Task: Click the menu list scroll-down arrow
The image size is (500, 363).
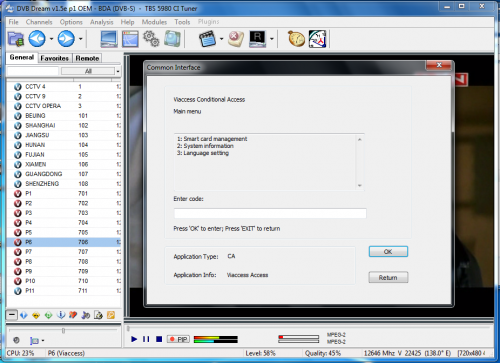Action: 360,185
